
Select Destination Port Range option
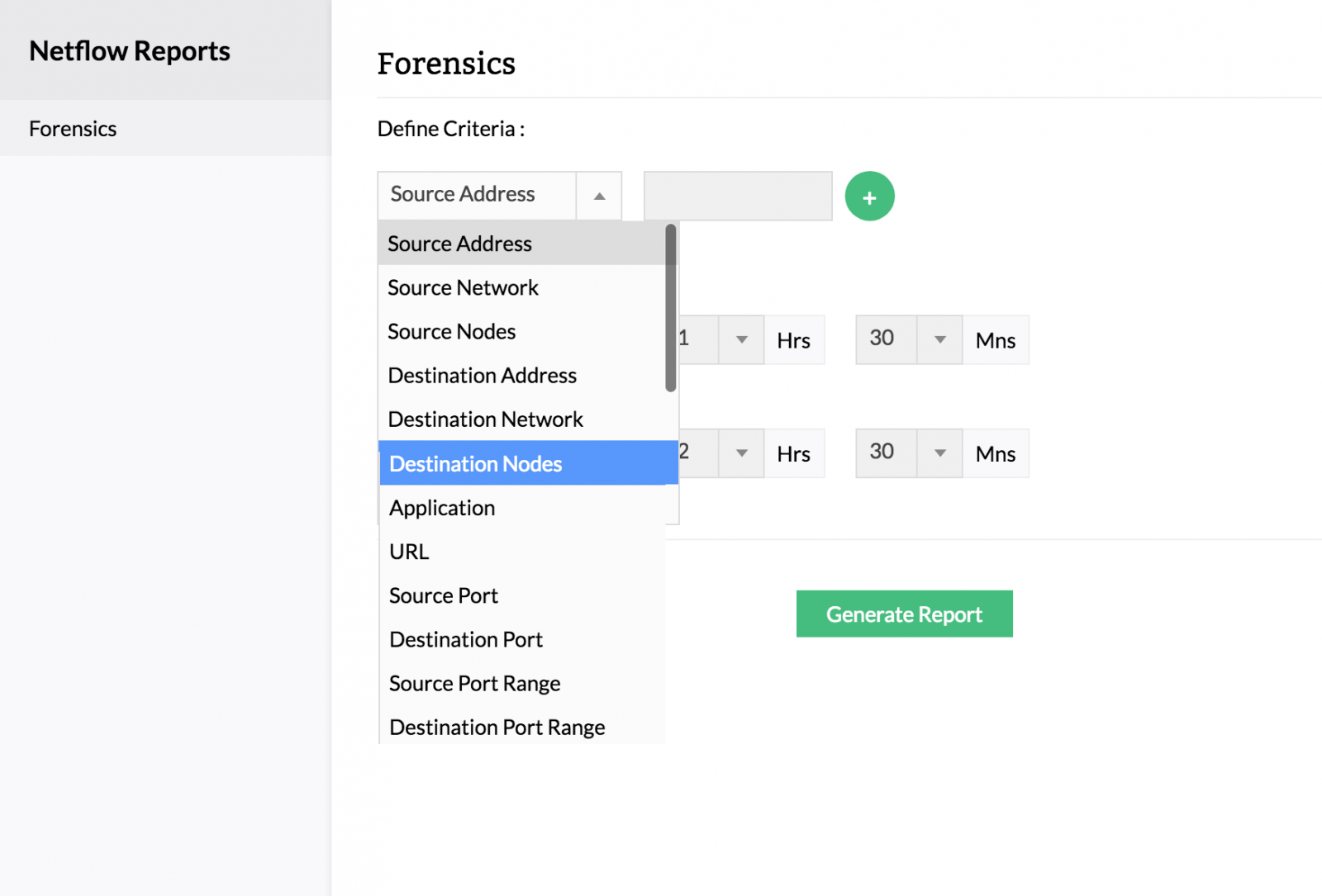point(497,728)
